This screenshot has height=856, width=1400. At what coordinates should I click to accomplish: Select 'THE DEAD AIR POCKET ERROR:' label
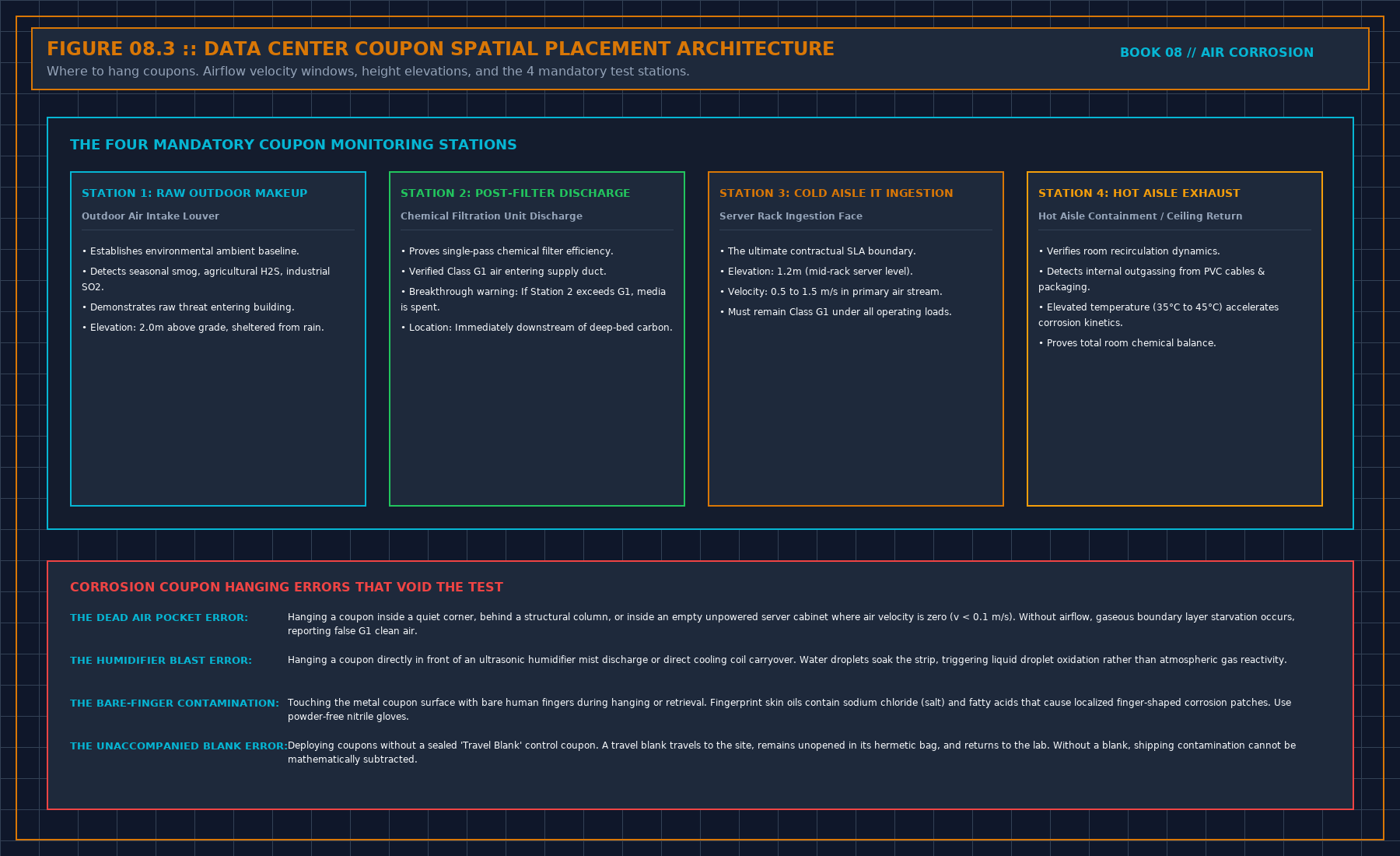coord(159,618)
